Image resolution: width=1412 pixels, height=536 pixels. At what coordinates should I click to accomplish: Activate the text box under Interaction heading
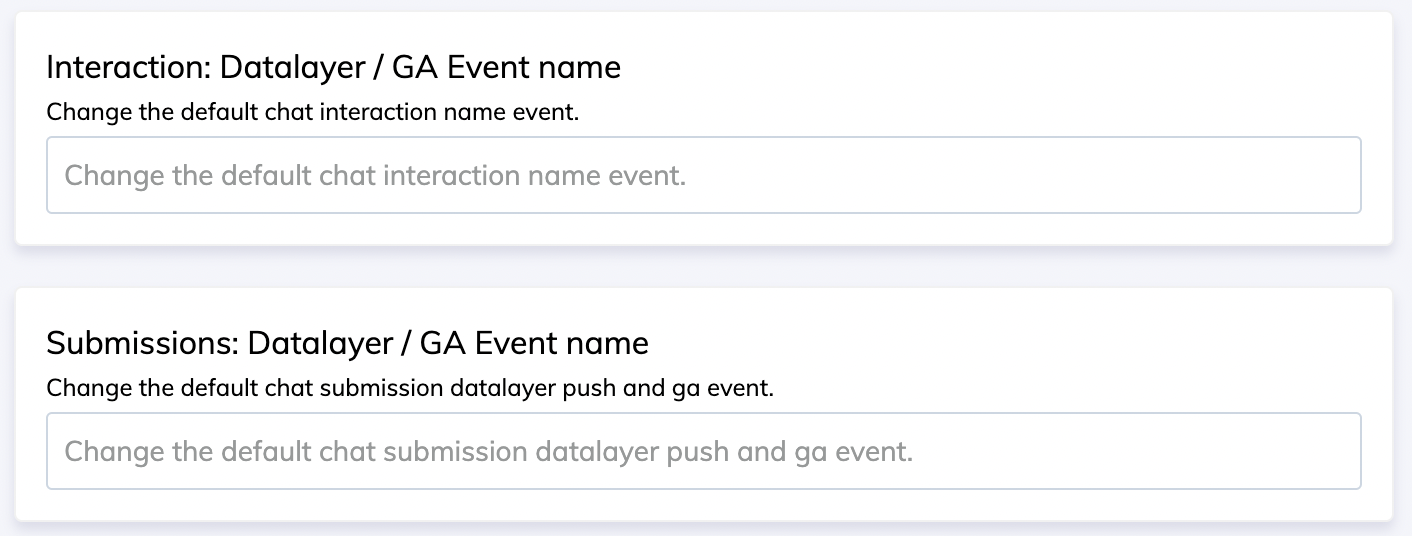point(704,175)
